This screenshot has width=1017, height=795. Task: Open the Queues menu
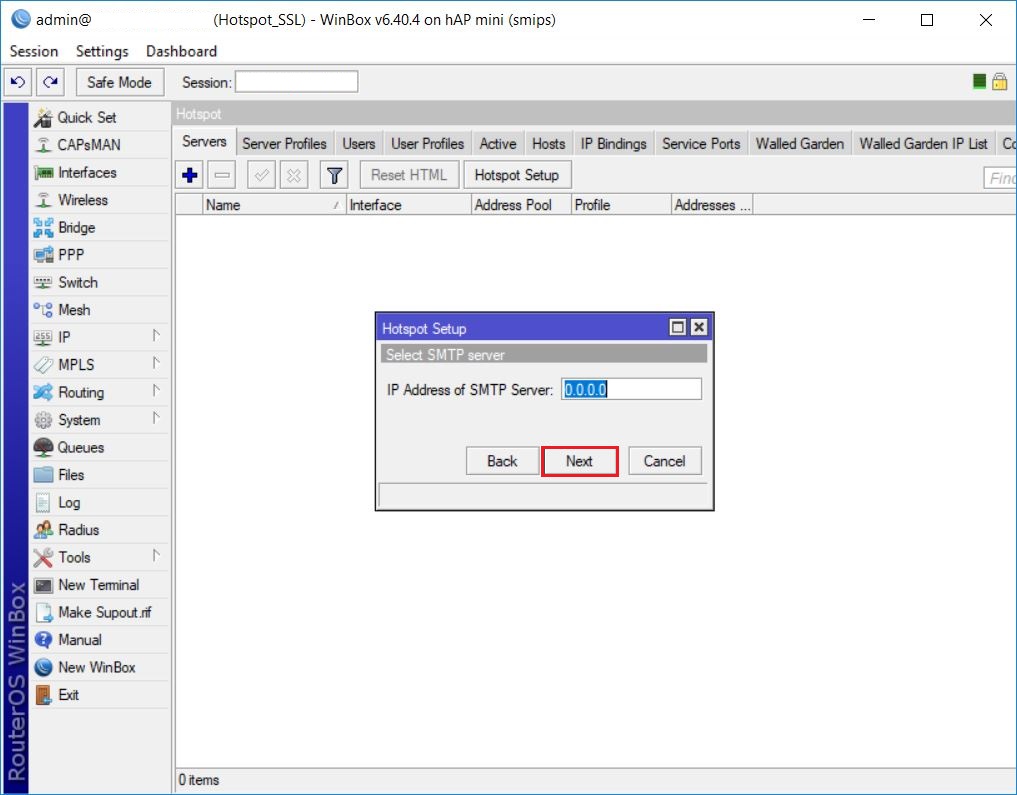tap(101, 447)
